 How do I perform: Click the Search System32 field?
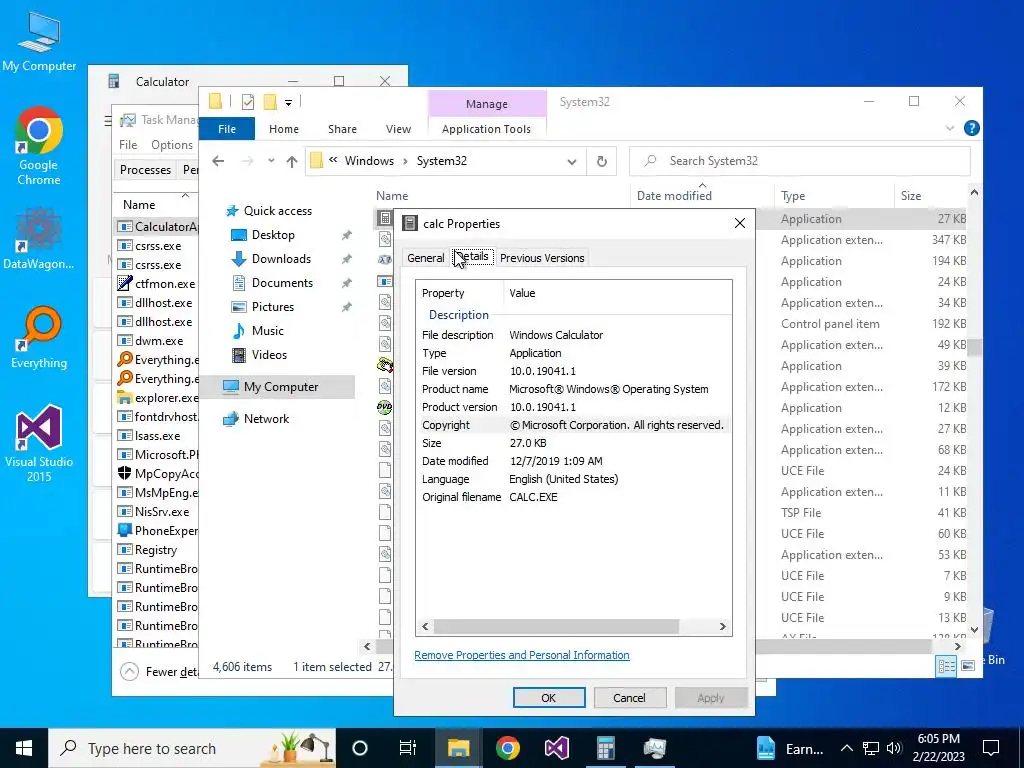[x=799, y=161]
